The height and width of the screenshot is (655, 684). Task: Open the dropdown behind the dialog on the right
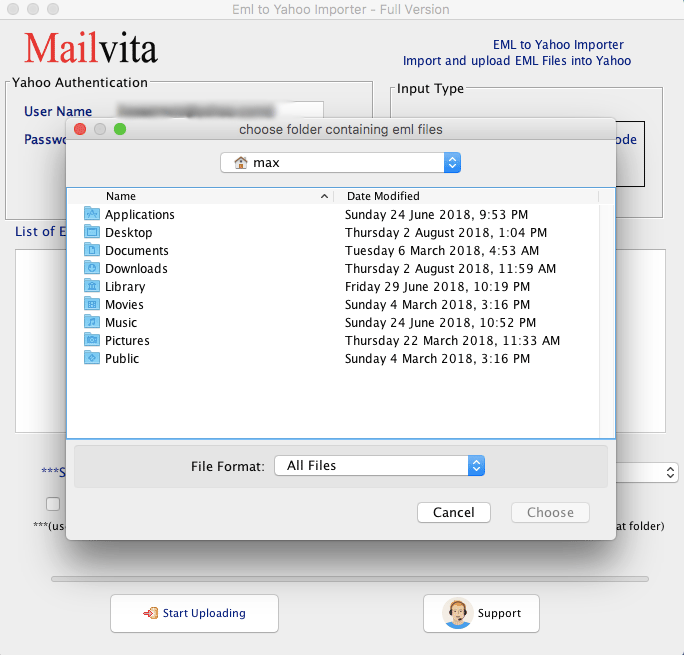(648, 473)
